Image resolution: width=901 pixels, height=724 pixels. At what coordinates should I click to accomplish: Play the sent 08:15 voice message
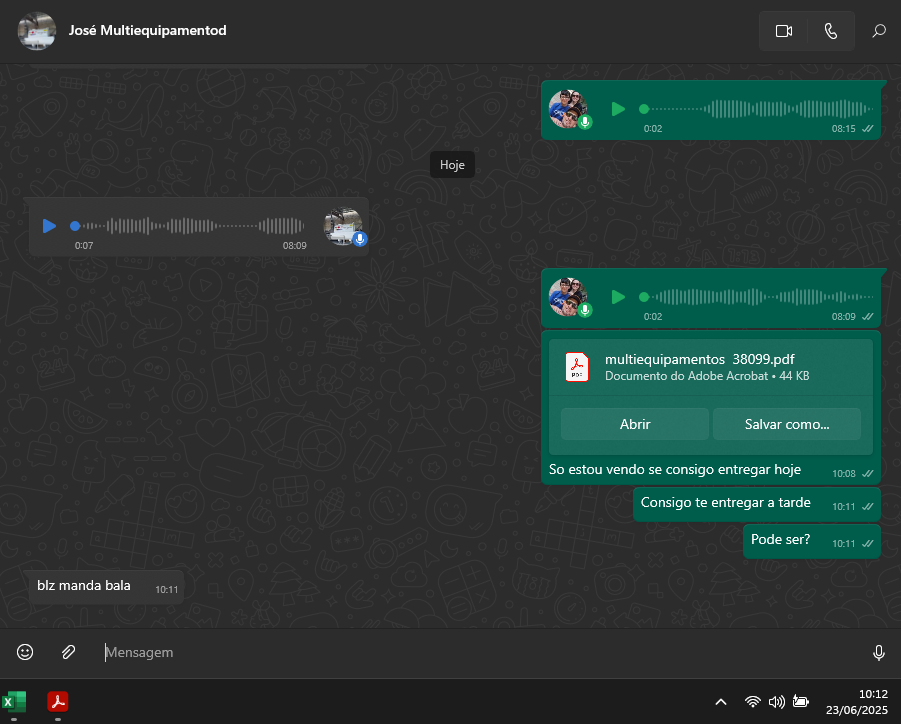coord(618,109)
